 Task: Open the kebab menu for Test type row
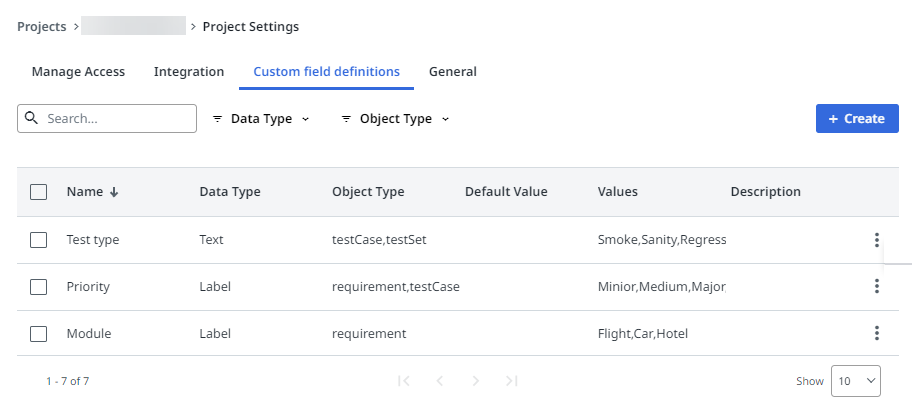pyautogui.click(x=876, y=240)
